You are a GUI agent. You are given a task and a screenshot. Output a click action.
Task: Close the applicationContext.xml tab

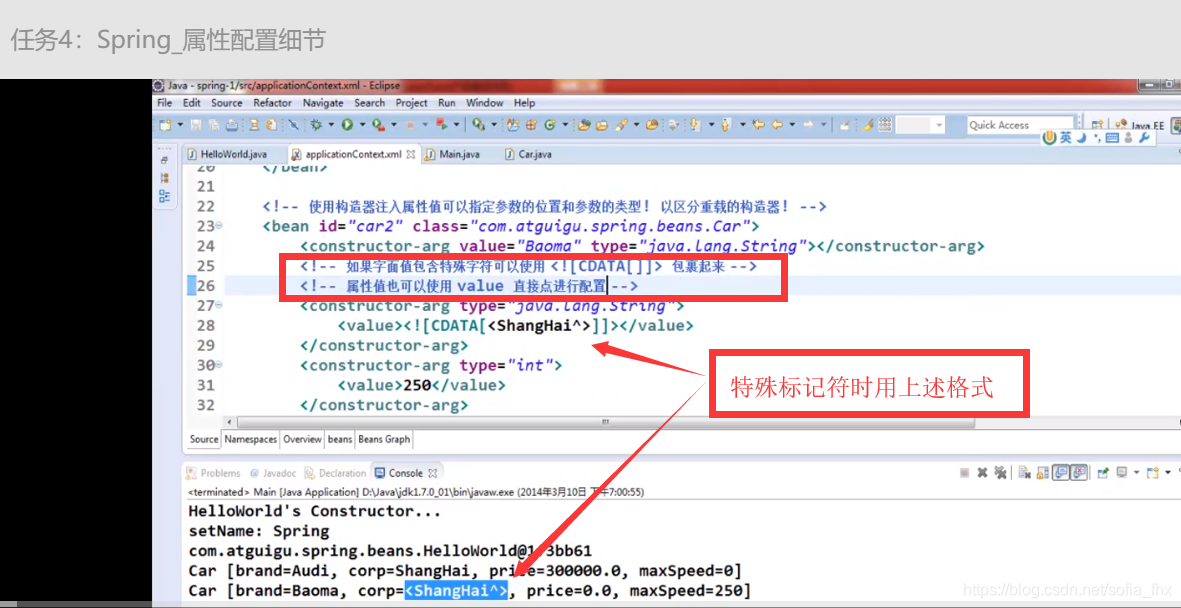(x=410, y=154)
